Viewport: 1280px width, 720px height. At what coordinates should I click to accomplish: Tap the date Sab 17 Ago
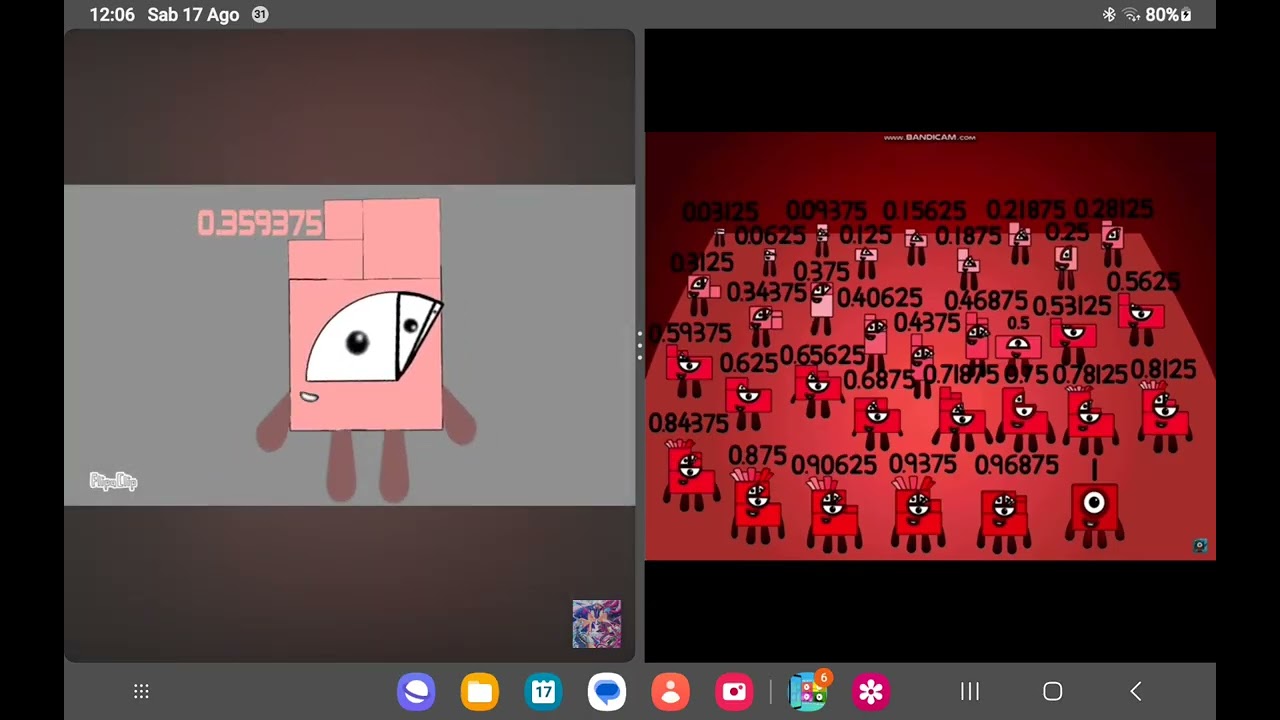point(193,15)
